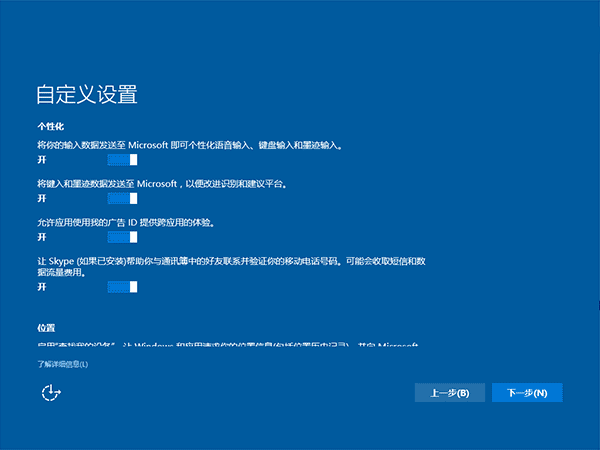Switch off the advertising ID toggle
Image resolution: width=600 pixels, height=450 pixels.
click(x=122, y=237)
